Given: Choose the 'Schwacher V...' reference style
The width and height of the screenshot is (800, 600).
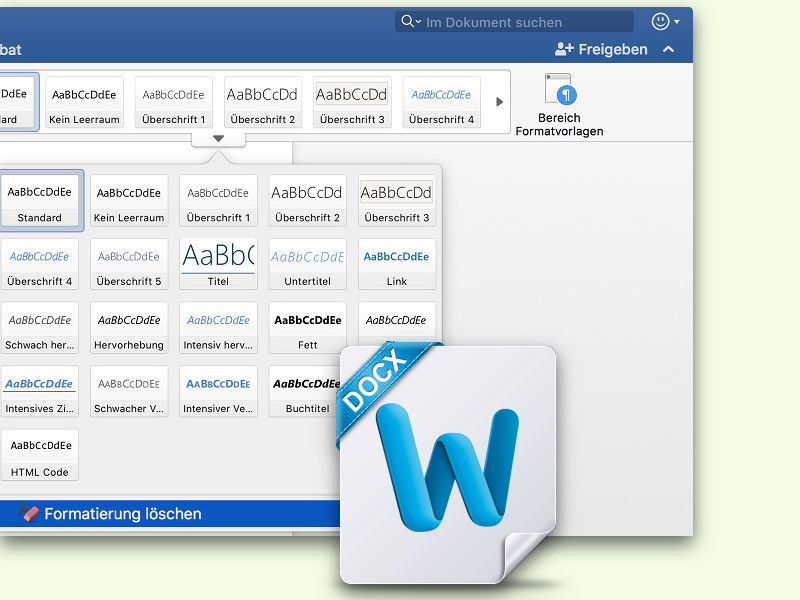Looking at the screenshot, I should [x=129, y=391].
